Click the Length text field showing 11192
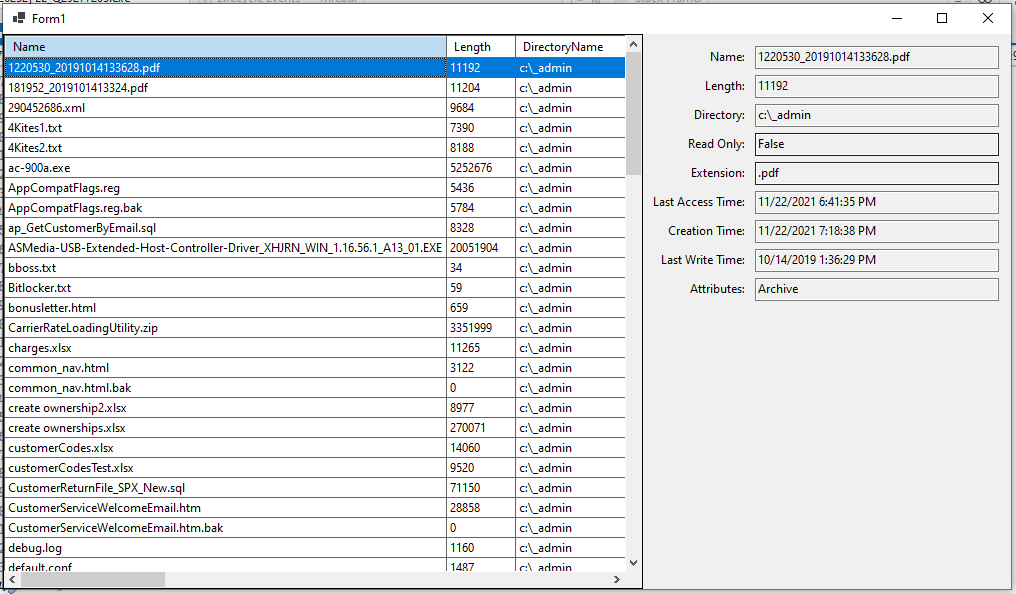This screenshot has height=594, width=1016. (x=877, y=86)
